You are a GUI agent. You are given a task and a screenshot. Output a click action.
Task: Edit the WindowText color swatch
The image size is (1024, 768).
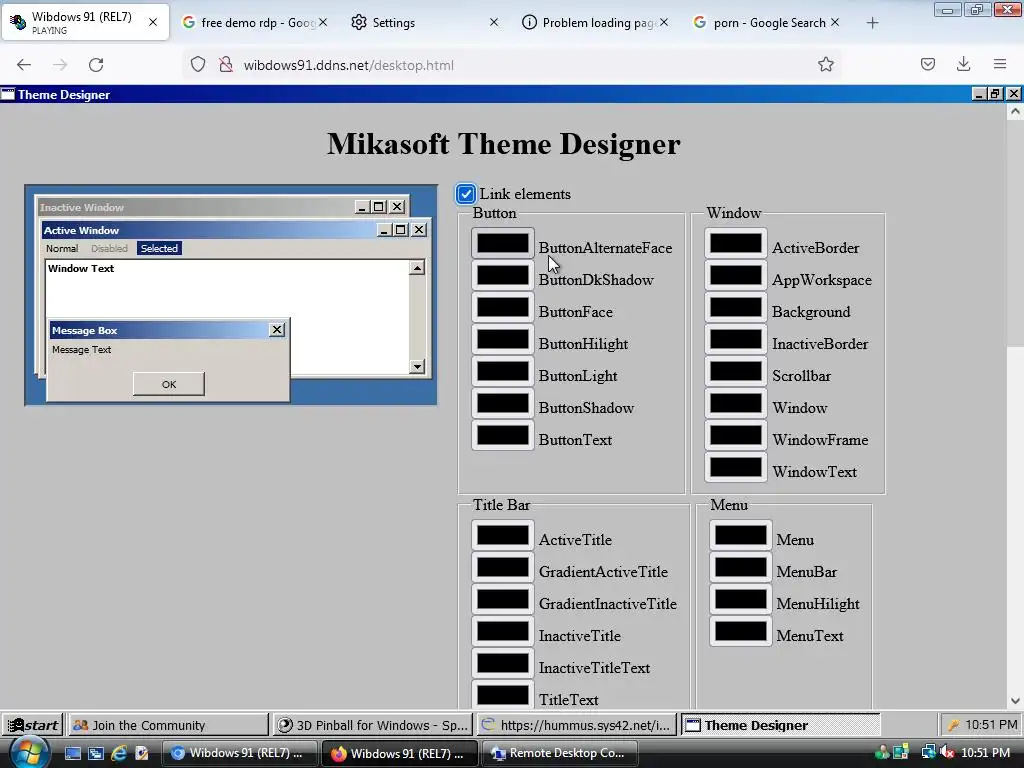[735, 467]
